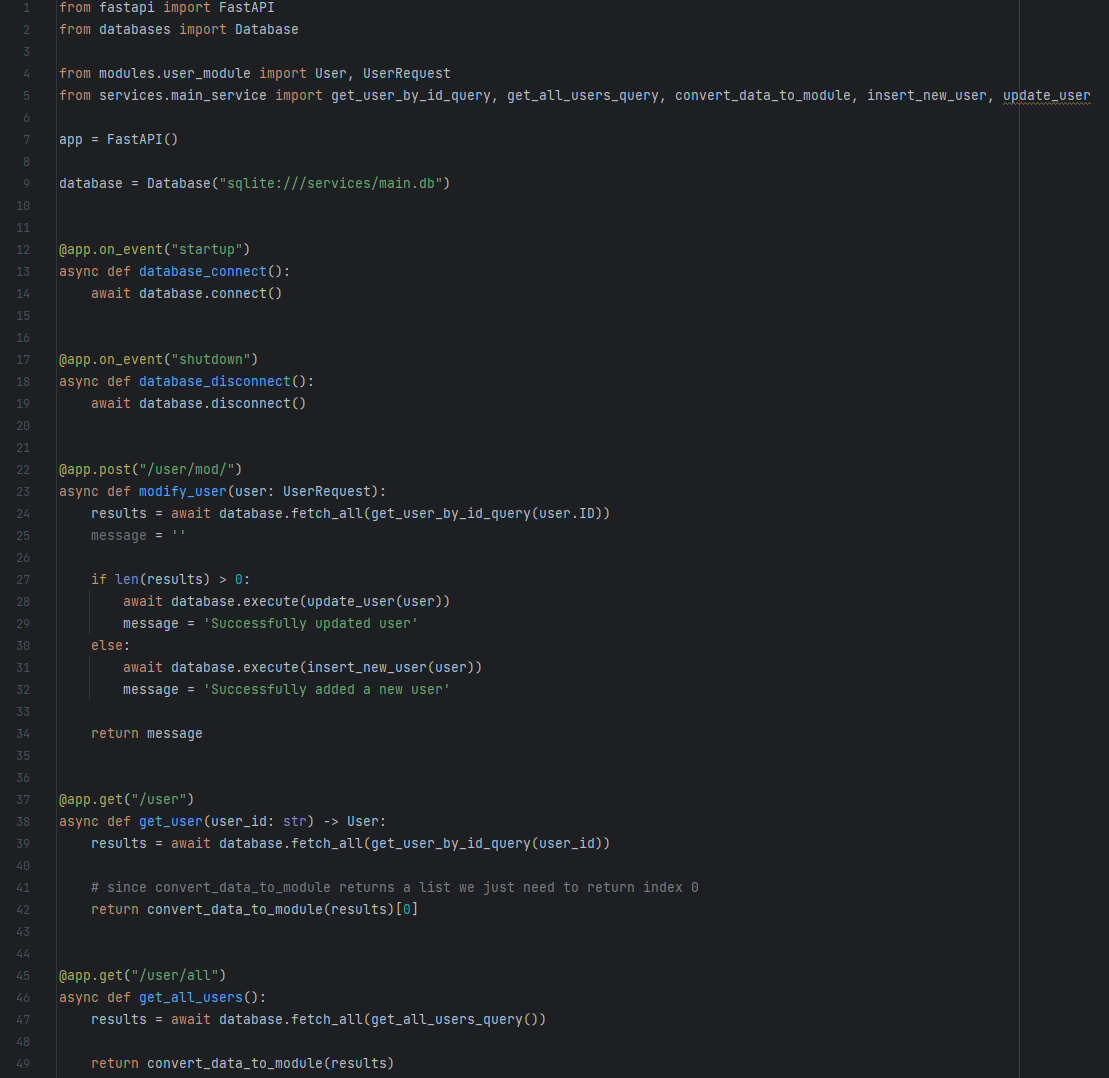Image resolution: width=1109 pixels, height=1078 pixels.
Task: Click the database_disconnect function name
Action: (x=214, y=381)
